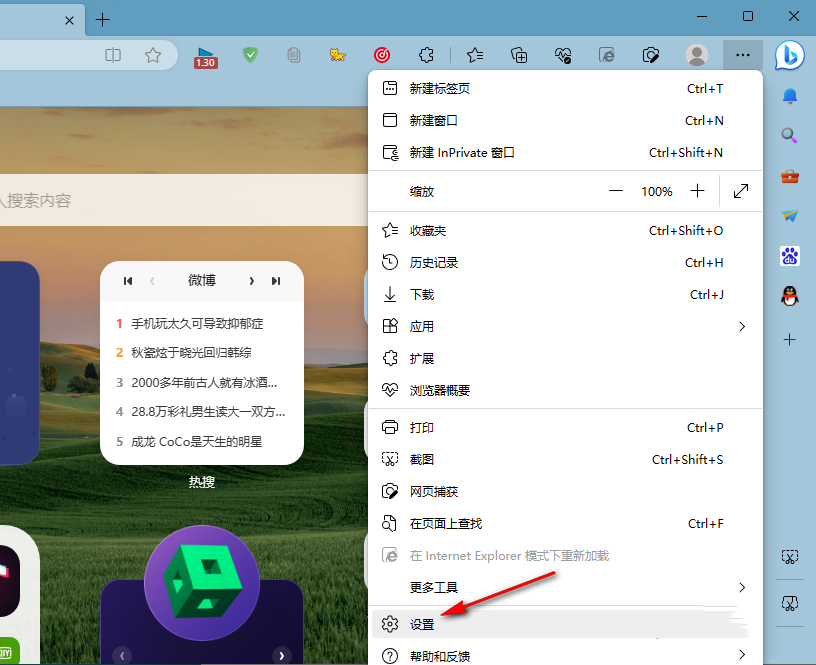Open the green cube app icon
Image resolution: width=816 pixels, height=665 pixels.
click(202, 583)
